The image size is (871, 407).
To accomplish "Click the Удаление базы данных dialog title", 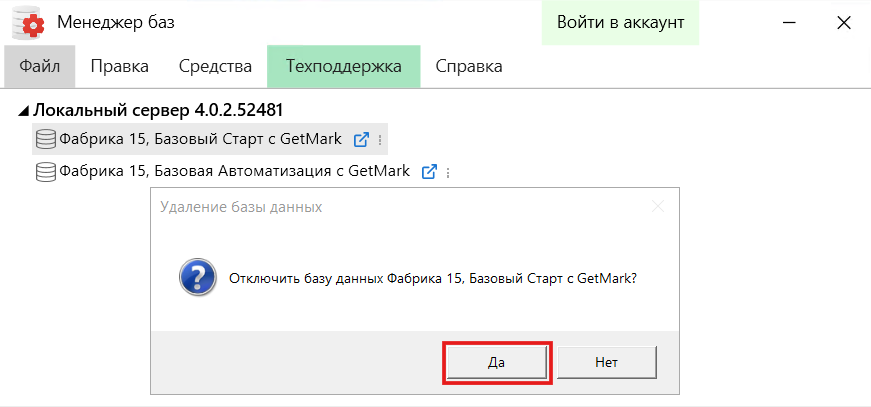I will [241, 207].
